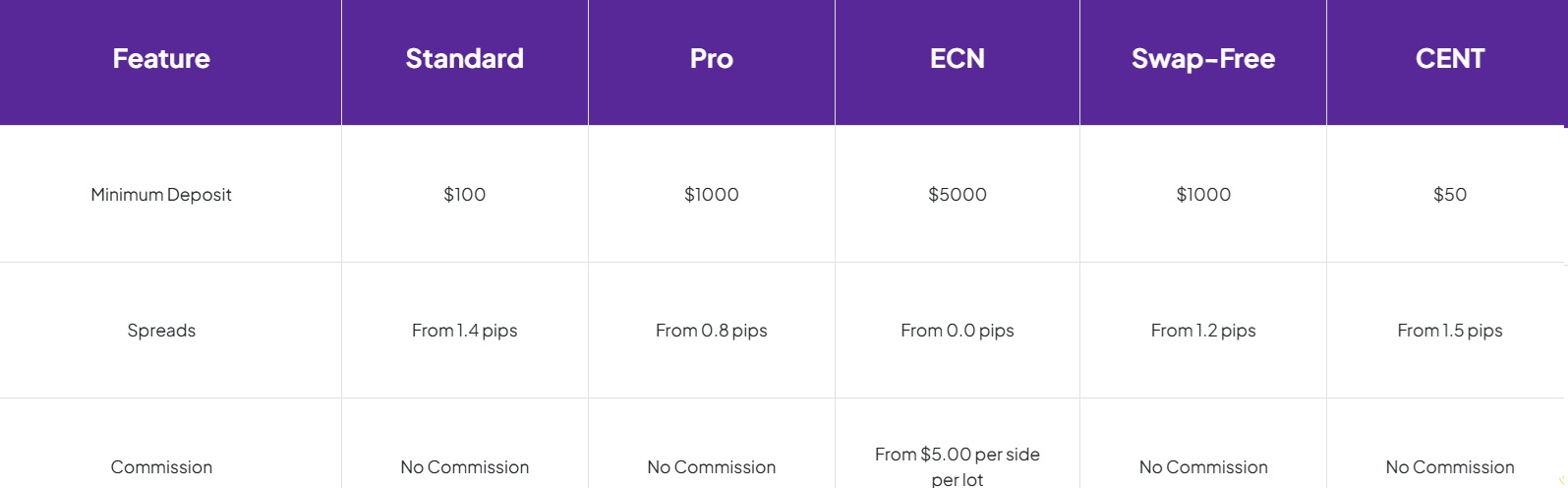Click the From 1.5 pips cell
The image size is (1568, 488).
tap(1449, 331)
